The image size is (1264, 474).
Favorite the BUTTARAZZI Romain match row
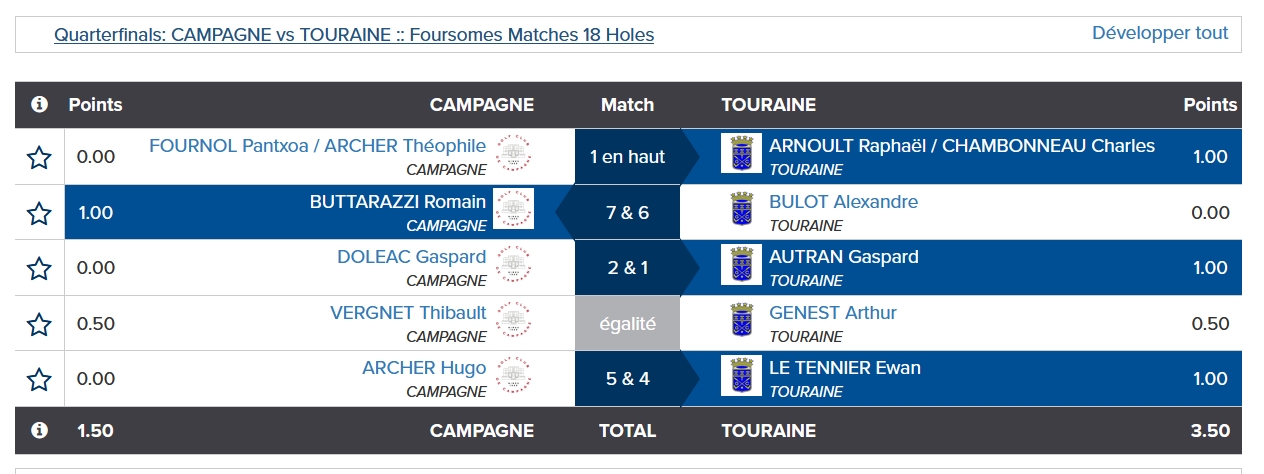(39, 213)
